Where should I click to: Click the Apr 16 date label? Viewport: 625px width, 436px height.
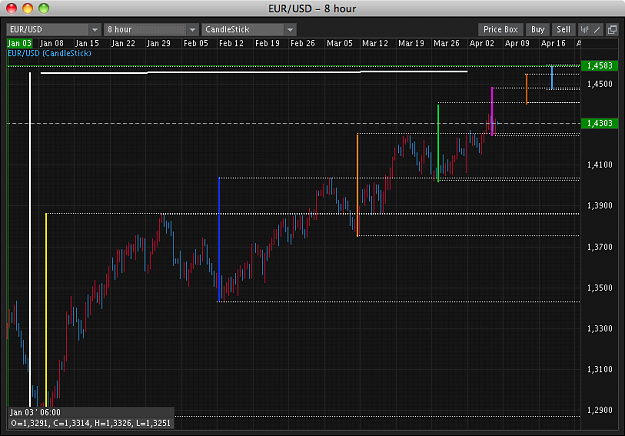point(553,43)
